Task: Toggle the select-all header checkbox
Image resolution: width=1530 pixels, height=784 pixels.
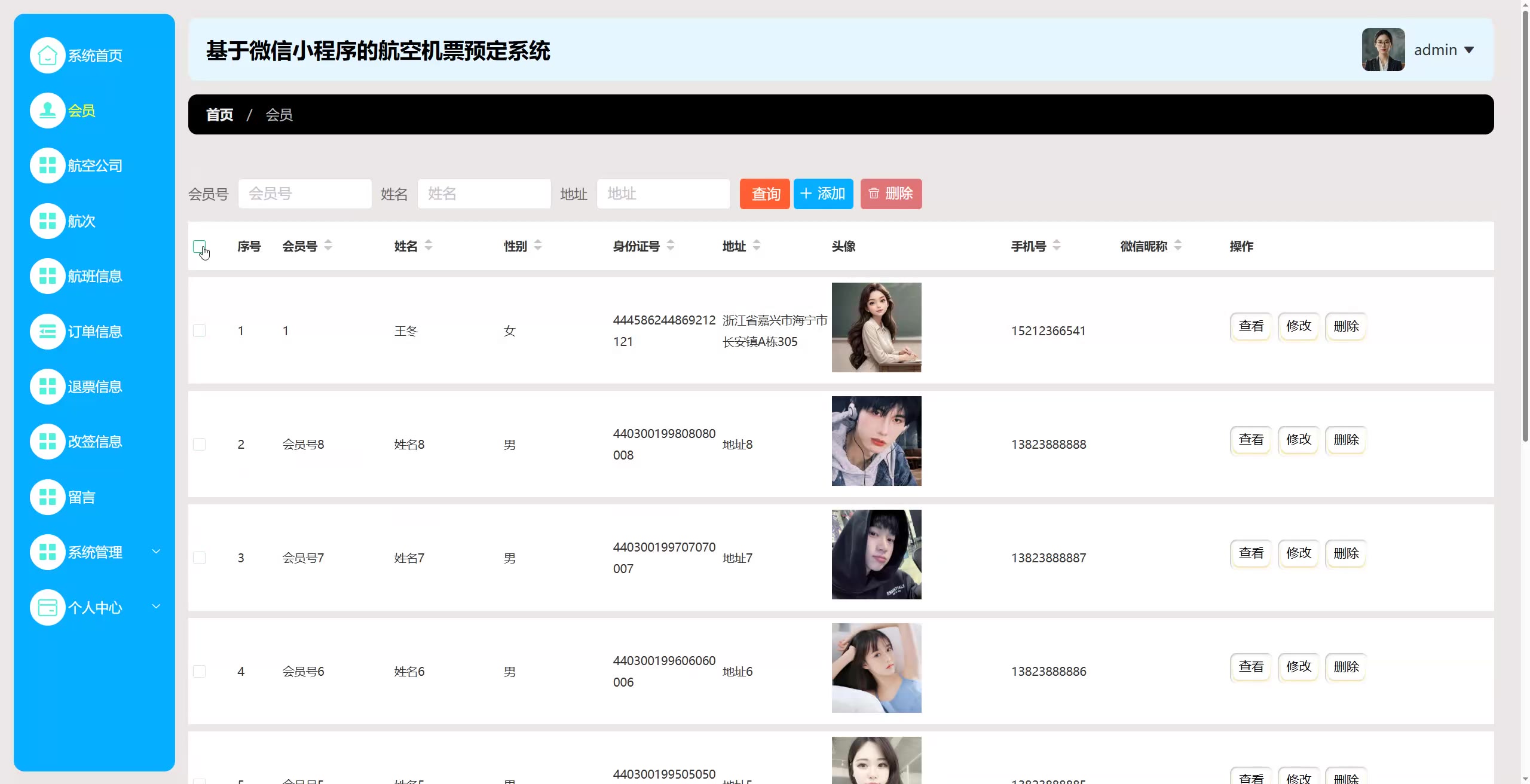Action: 199,246
